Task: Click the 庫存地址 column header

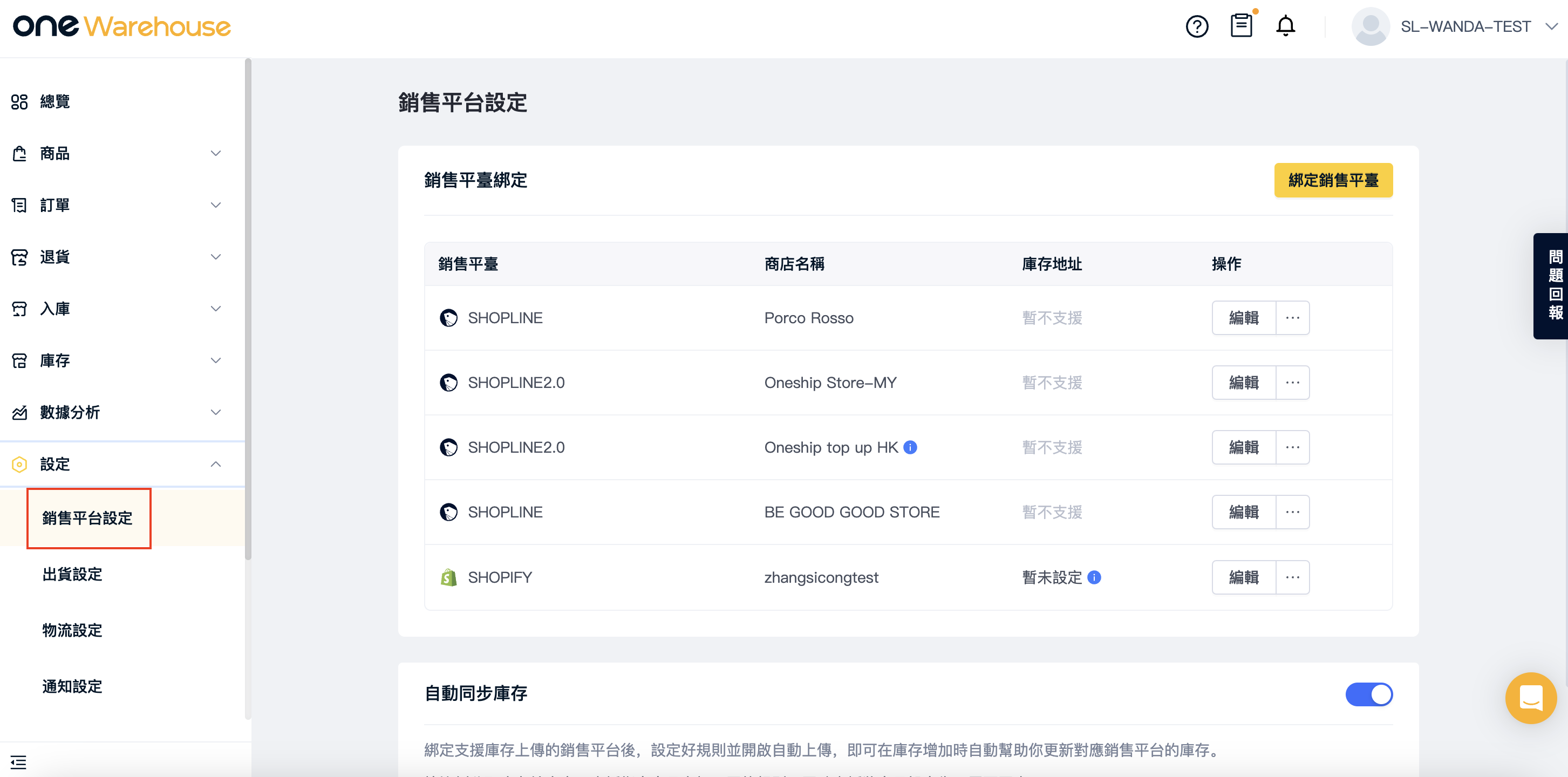Action: pyautogui.click(x=1052, y=264)
